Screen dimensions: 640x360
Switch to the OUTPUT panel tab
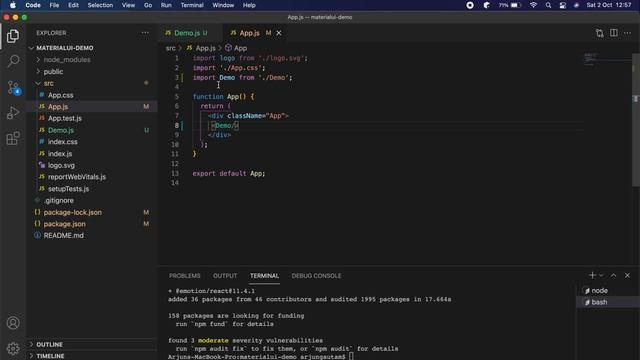pos(225,276)
